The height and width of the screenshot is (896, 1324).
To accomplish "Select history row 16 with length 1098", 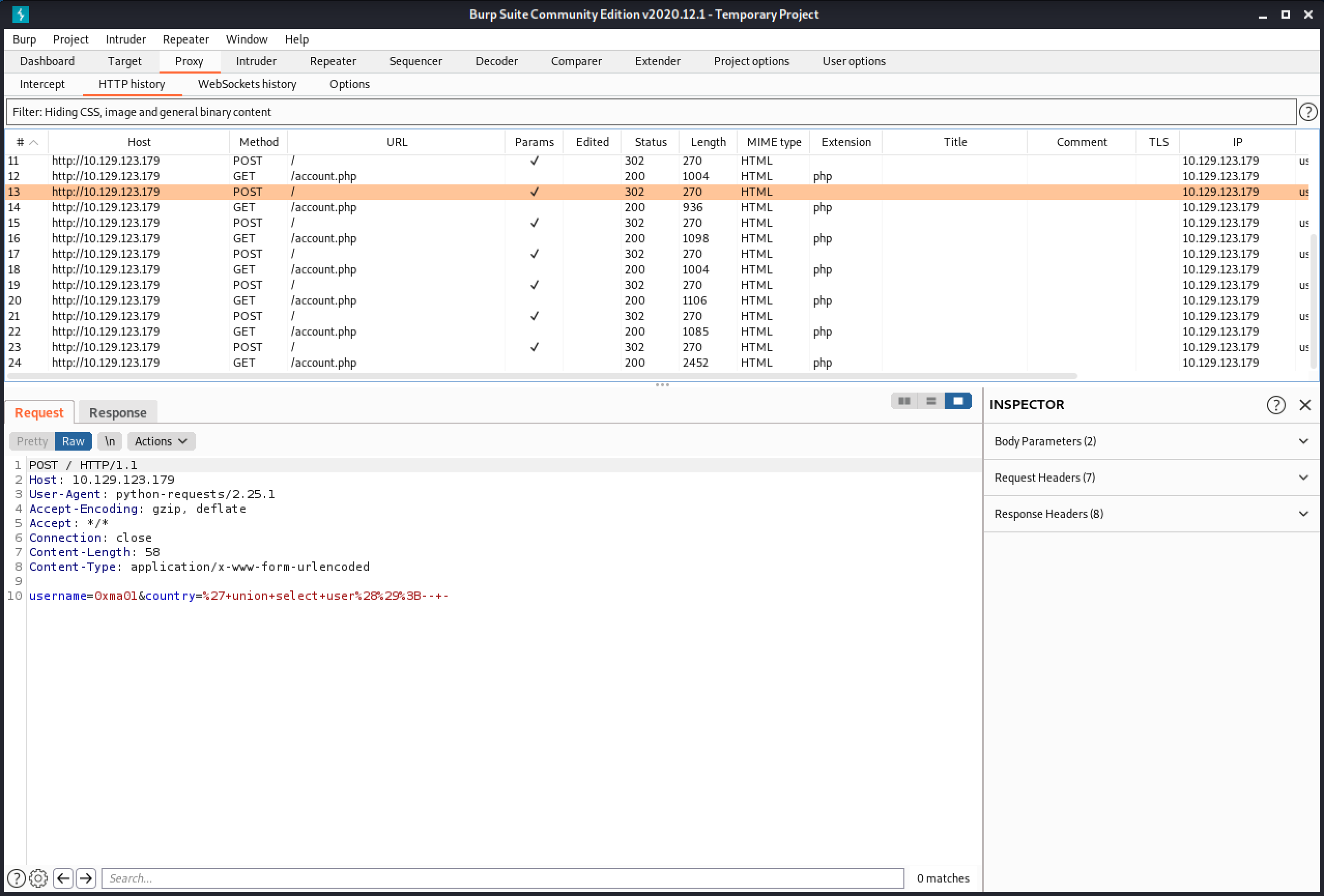I will pos(656,238).
